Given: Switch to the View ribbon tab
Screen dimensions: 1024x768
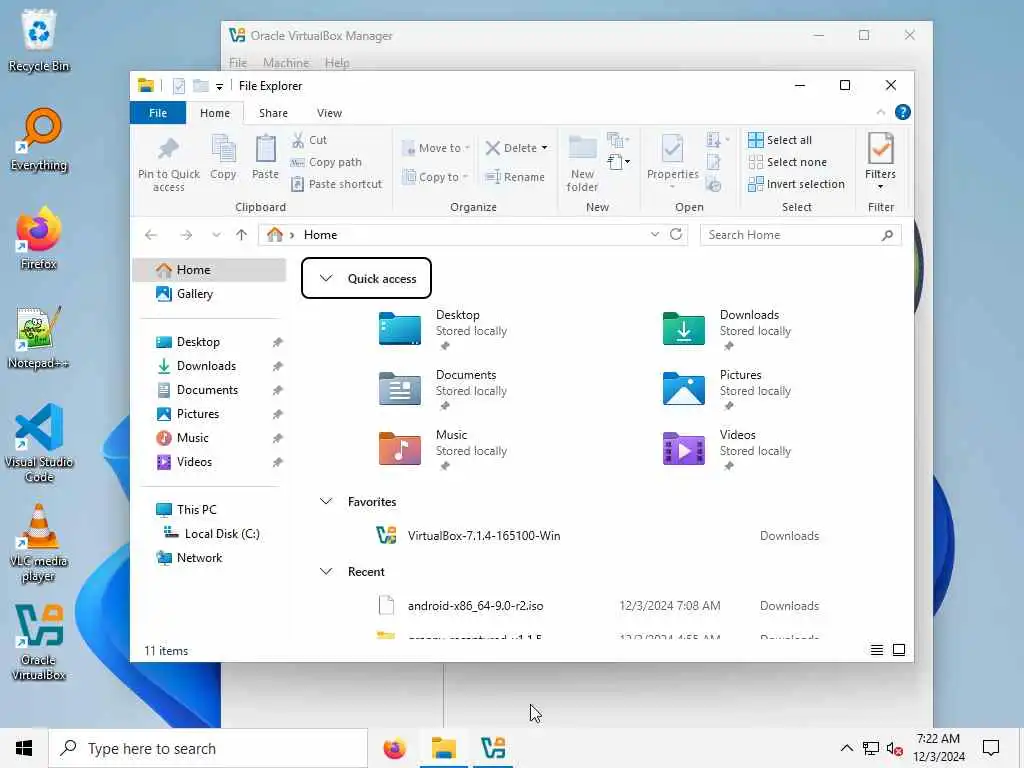Looking at the screenshot, I should 329,113.
